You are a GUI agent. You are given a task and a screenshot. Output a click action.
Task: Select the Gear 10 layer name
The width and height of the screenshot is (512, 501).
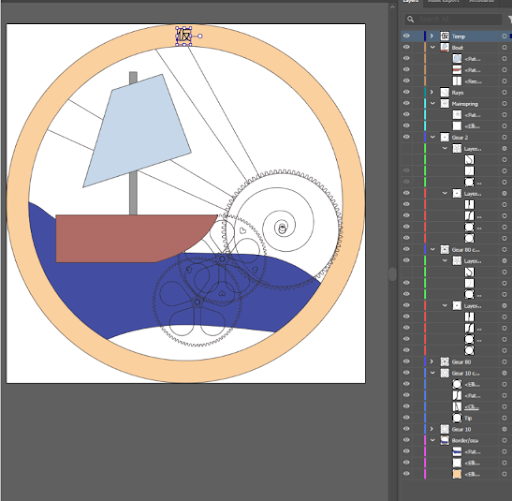pyautogui.click(x=461, y=429)
